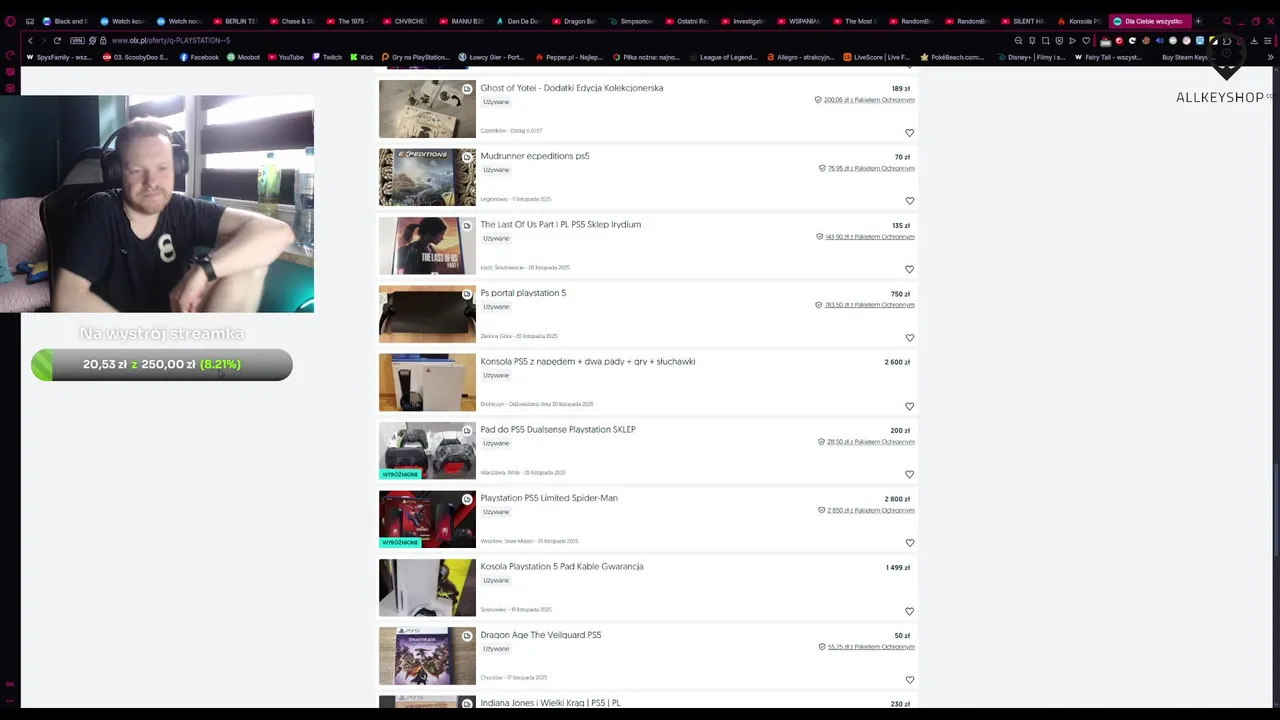Switch to the Dan Da Dan tab
Screen dimensions: 1280x720
click(519, 21)
